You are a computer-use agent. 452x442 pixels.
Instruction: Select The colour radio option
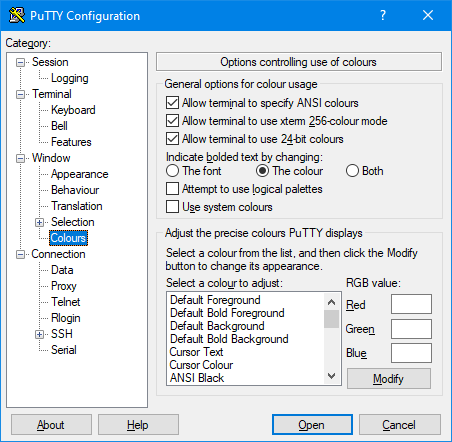(262, 171)
